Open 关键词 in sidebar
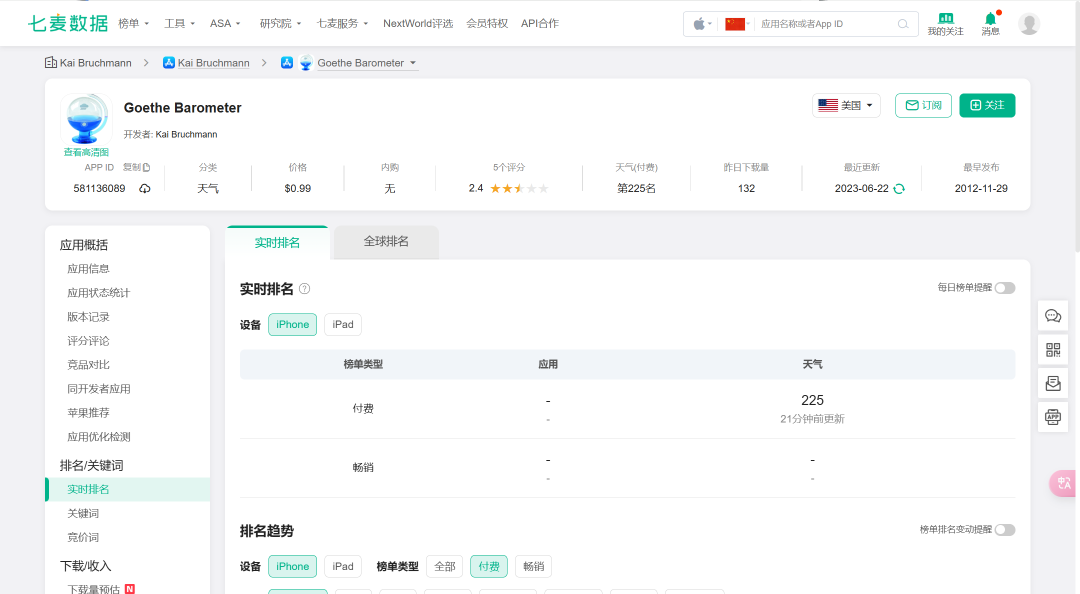 pos(83,513)
